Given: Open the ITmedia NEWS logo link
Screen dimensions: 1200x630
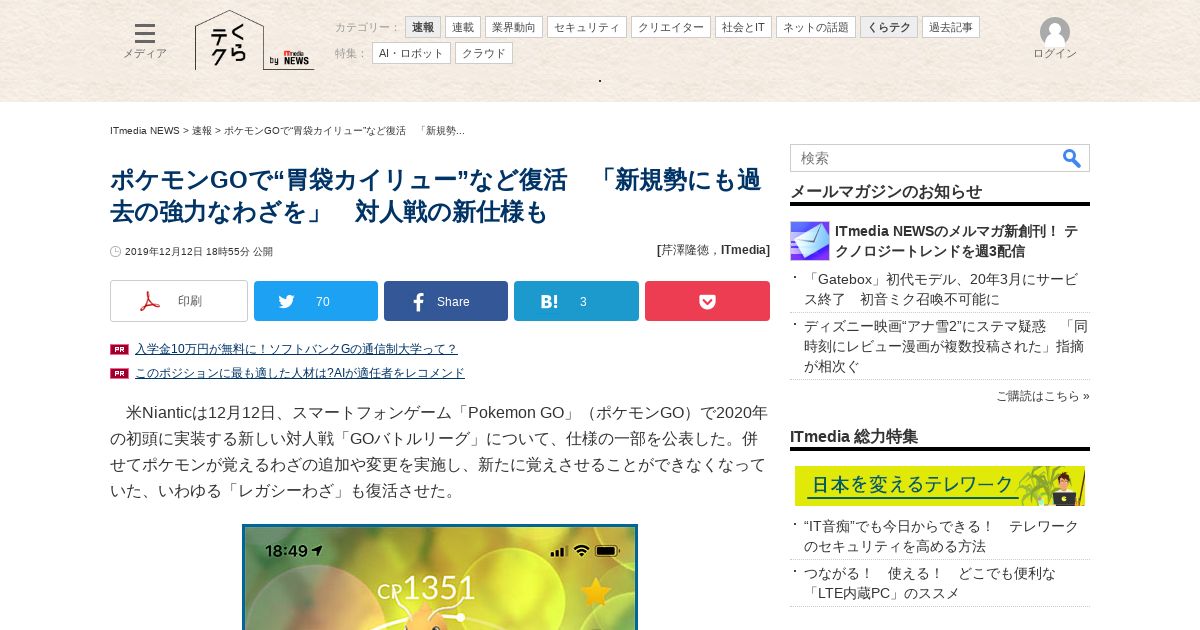Looking at the screenshot, I should [291, 59].
